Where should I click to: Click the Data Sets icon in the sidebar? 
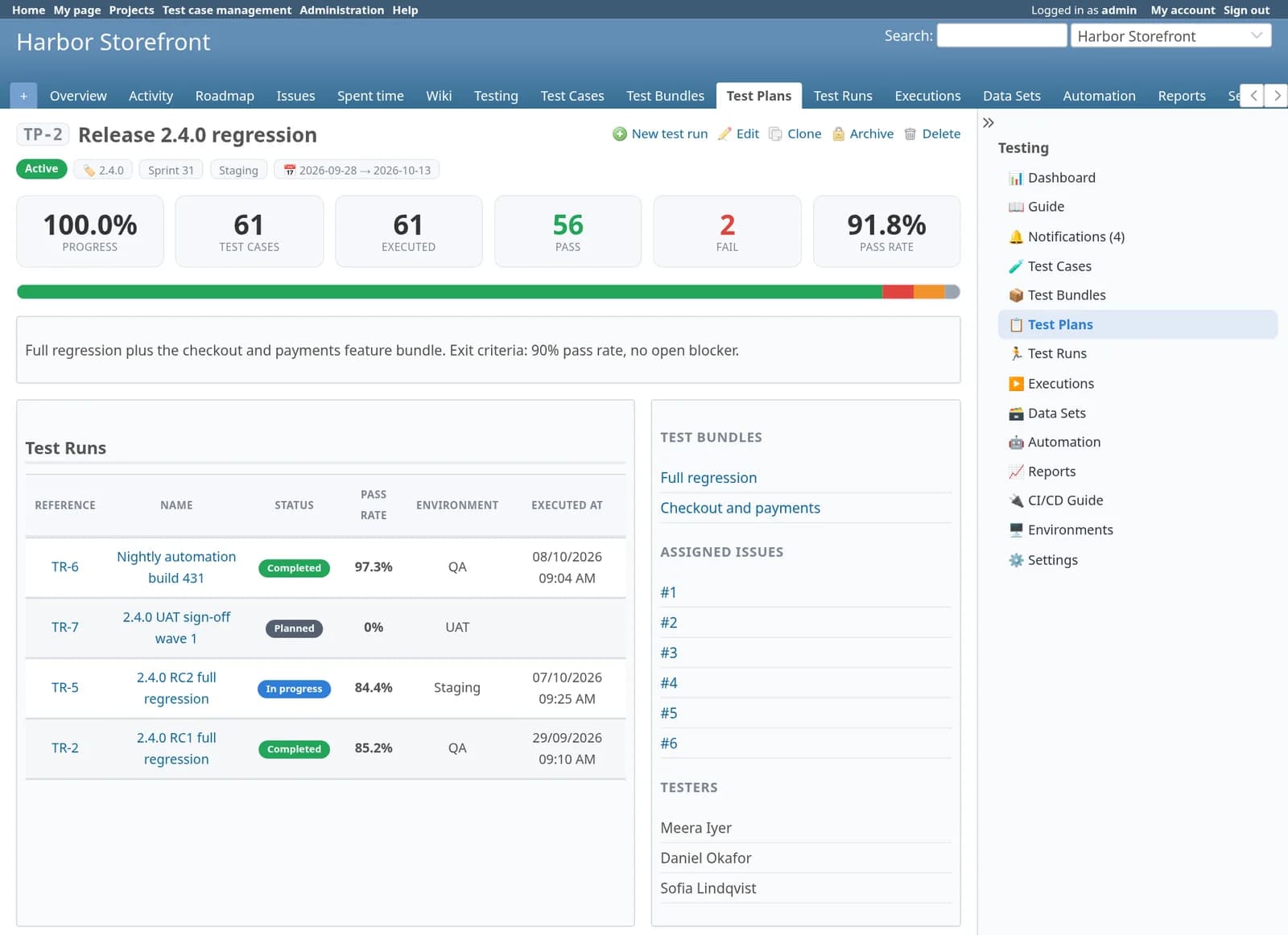tap(1016, 414)
